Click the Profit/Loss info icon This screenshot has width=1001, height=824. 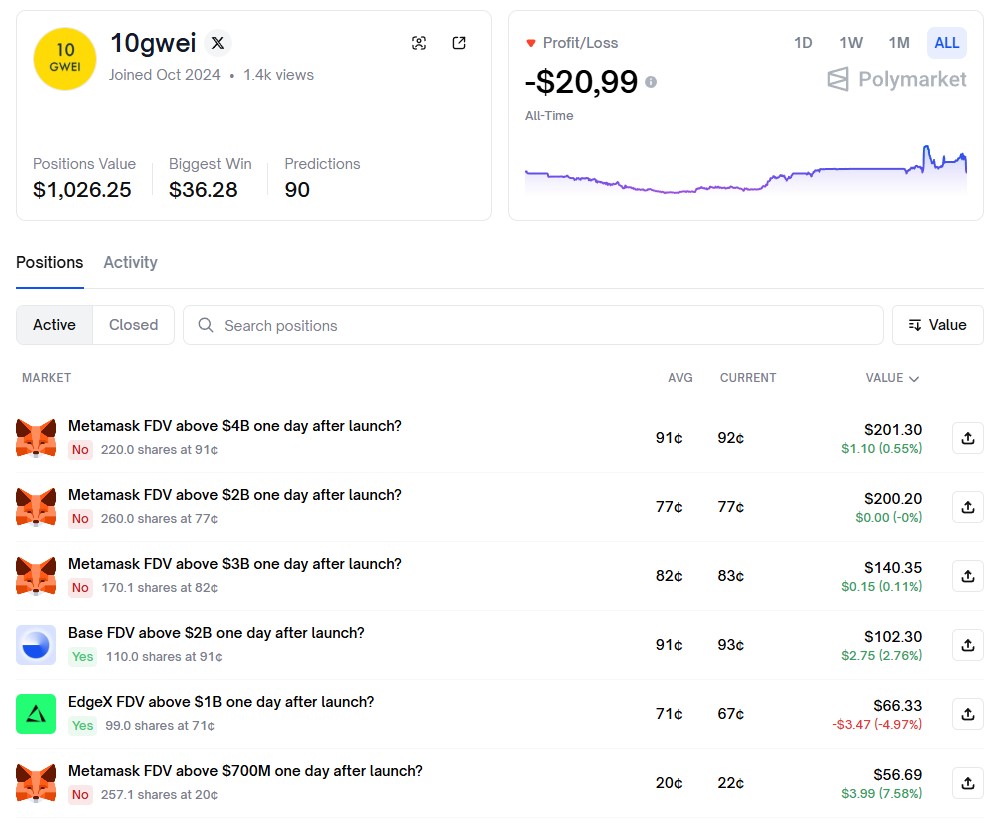[x=651, y=82]
